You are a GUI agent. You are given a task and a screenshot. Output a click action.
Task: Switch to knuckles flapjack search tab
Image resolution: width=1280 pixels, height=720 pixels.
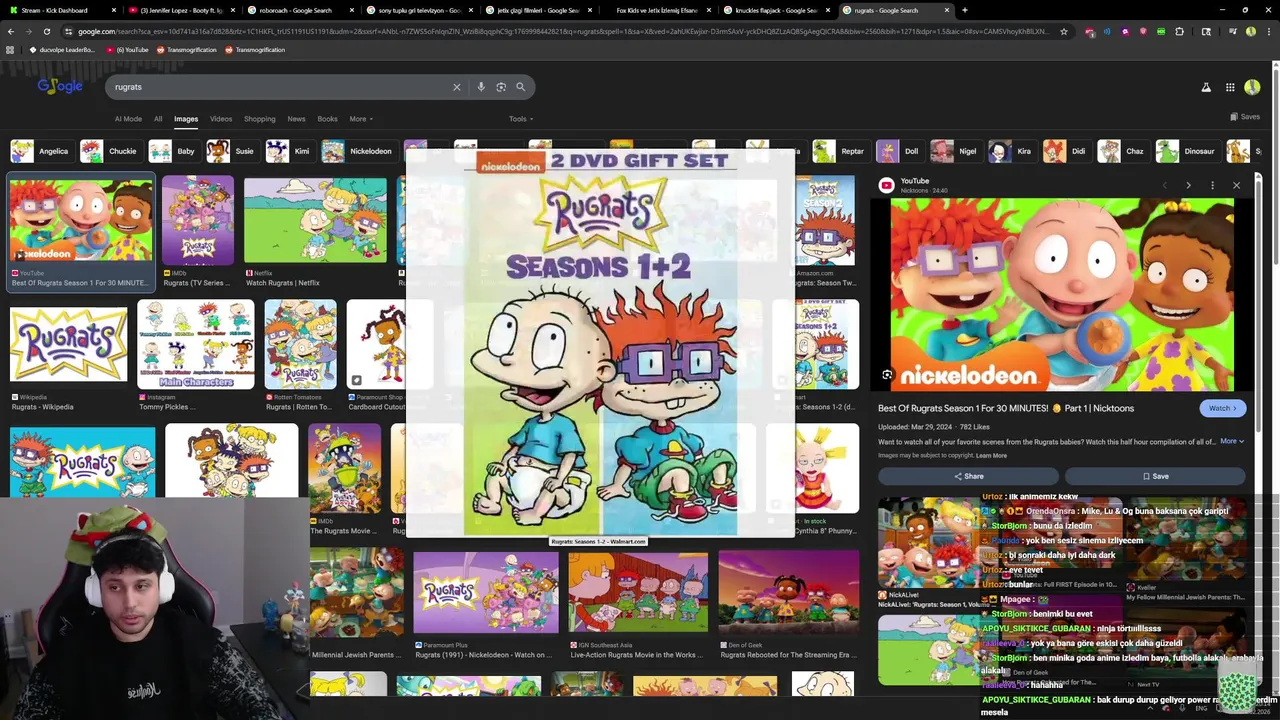(x=777, y=10)
